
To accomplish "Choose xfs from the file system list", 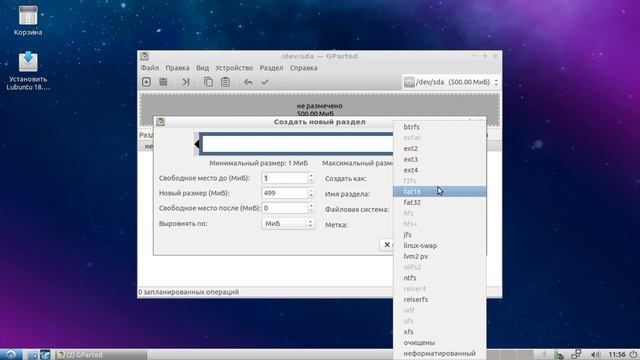I will 440,331.
